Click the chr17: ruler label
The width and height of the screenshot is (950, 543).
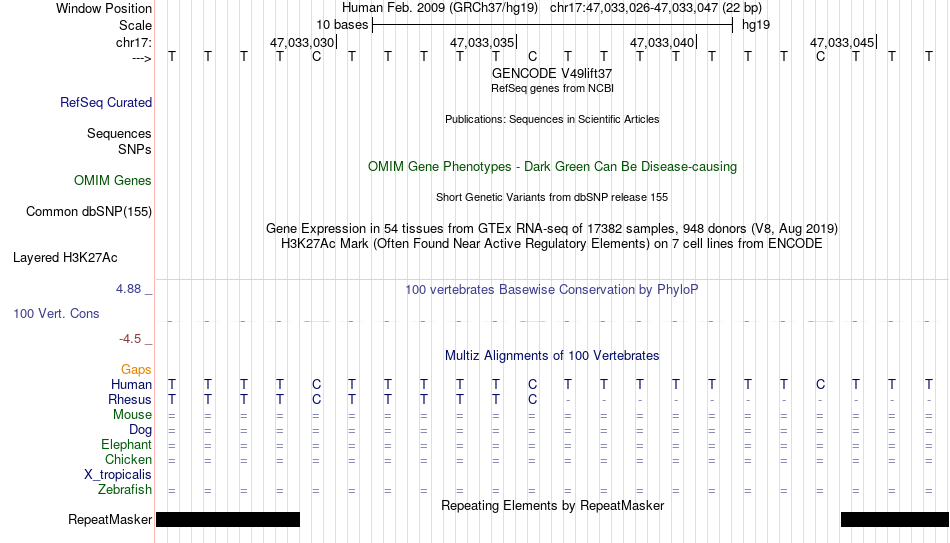tap(134, 42)
